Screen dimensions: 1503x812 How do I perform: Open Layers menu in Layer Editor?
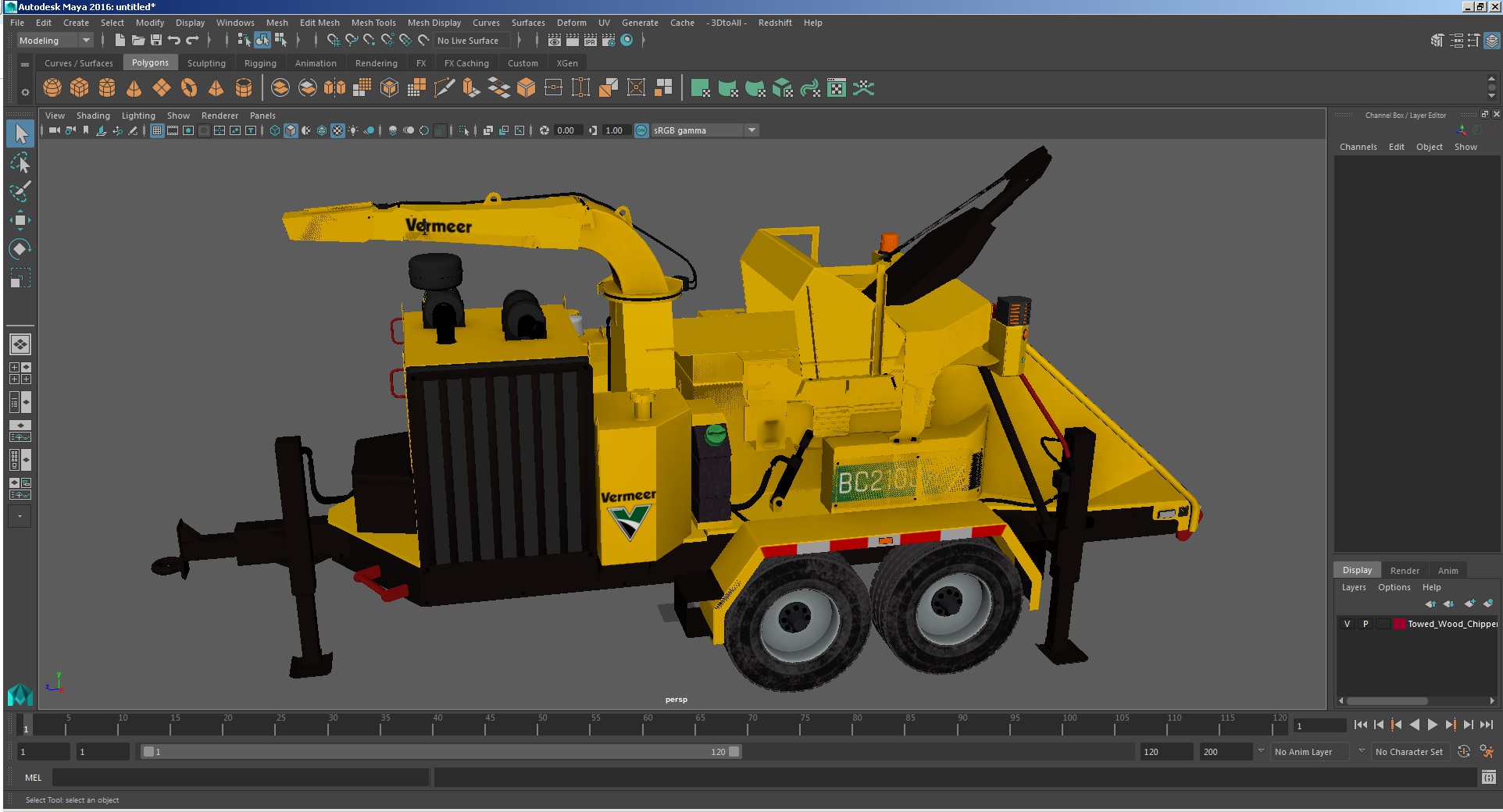point(1354,587)
